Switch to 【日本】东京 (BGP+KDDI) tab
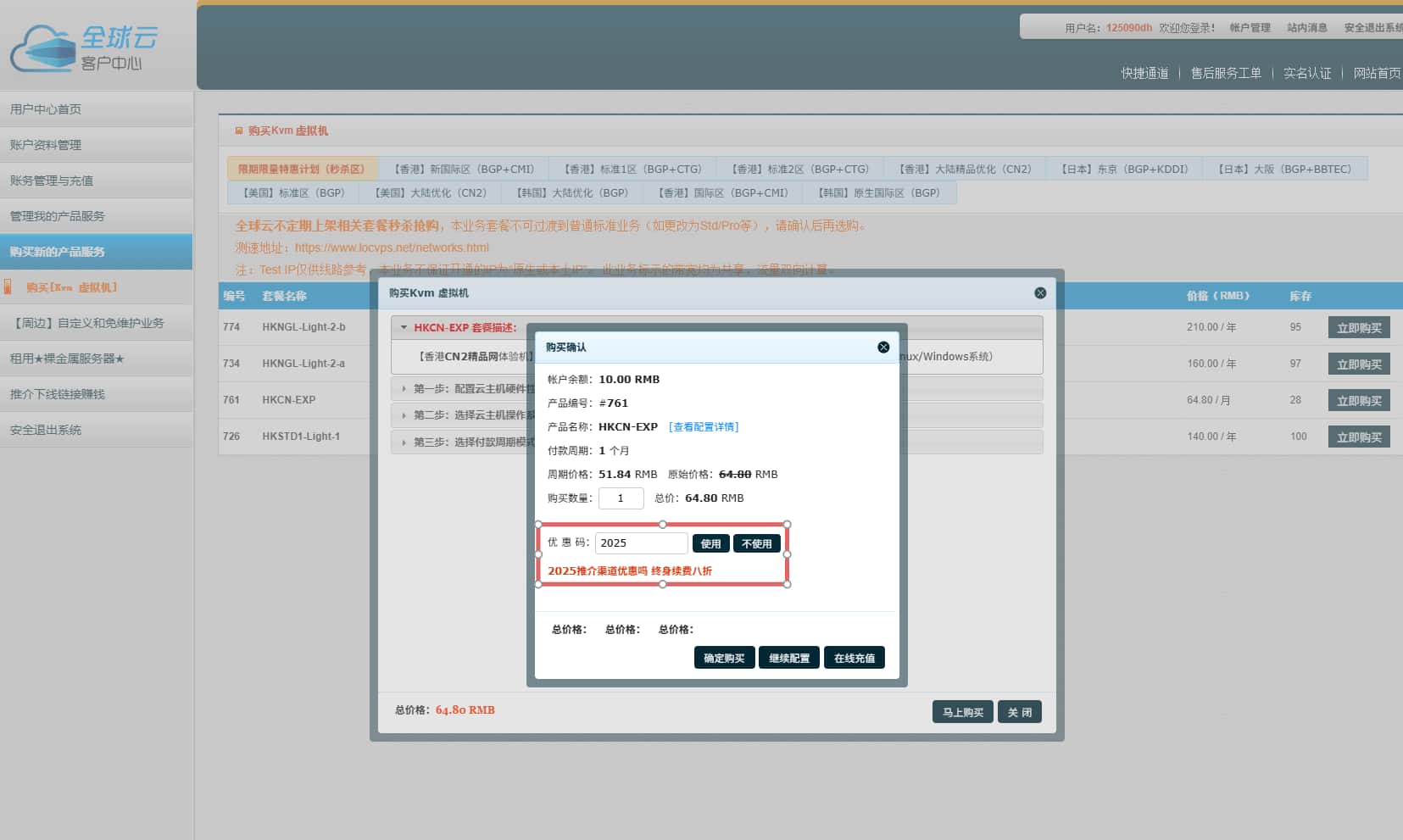 (x=1124, y=170)
